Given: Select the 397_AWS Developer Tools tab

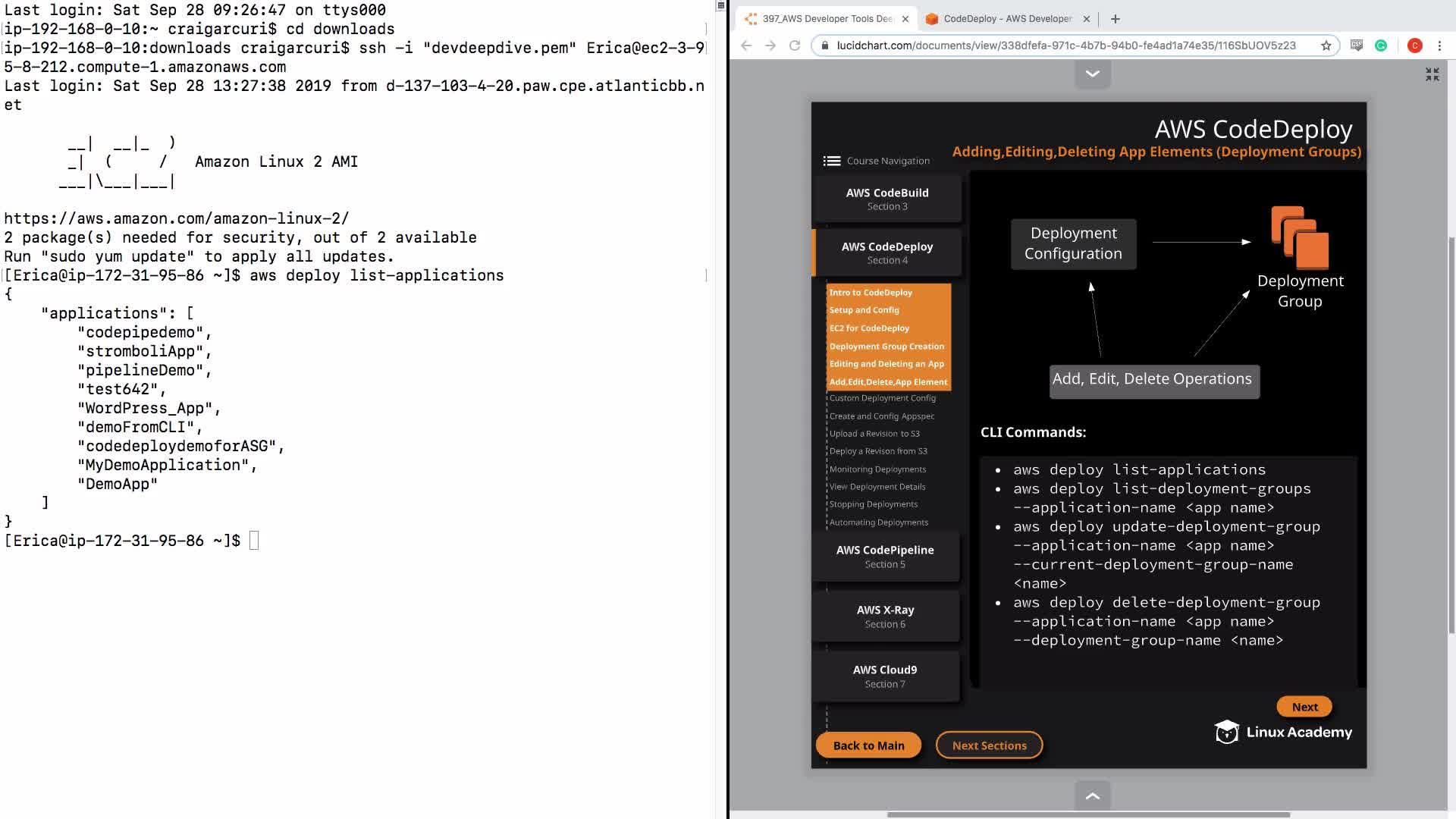Looking at the screenshot, I should (x=827, y=19).
